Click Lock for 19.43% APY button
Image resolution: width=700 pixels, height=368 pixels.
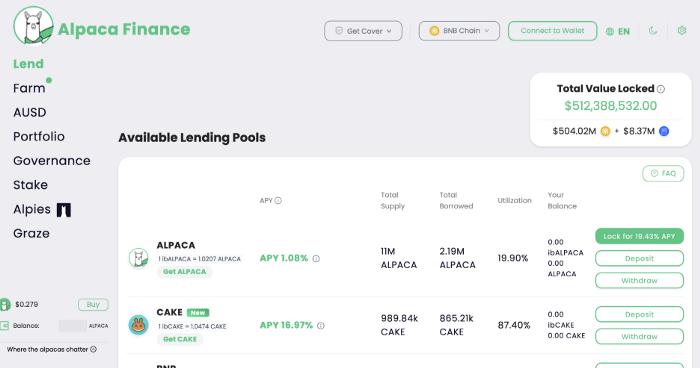[639, 236]
